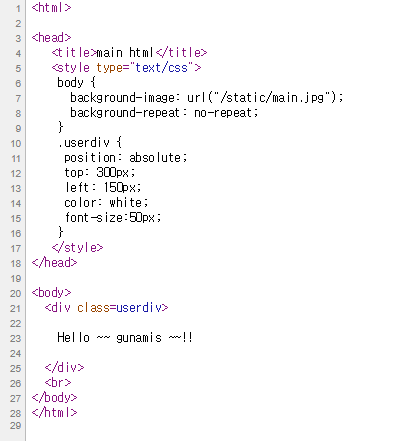Click the closing </html> tag
Viewport: 396px width, 441px height.
tap(54, 412)
